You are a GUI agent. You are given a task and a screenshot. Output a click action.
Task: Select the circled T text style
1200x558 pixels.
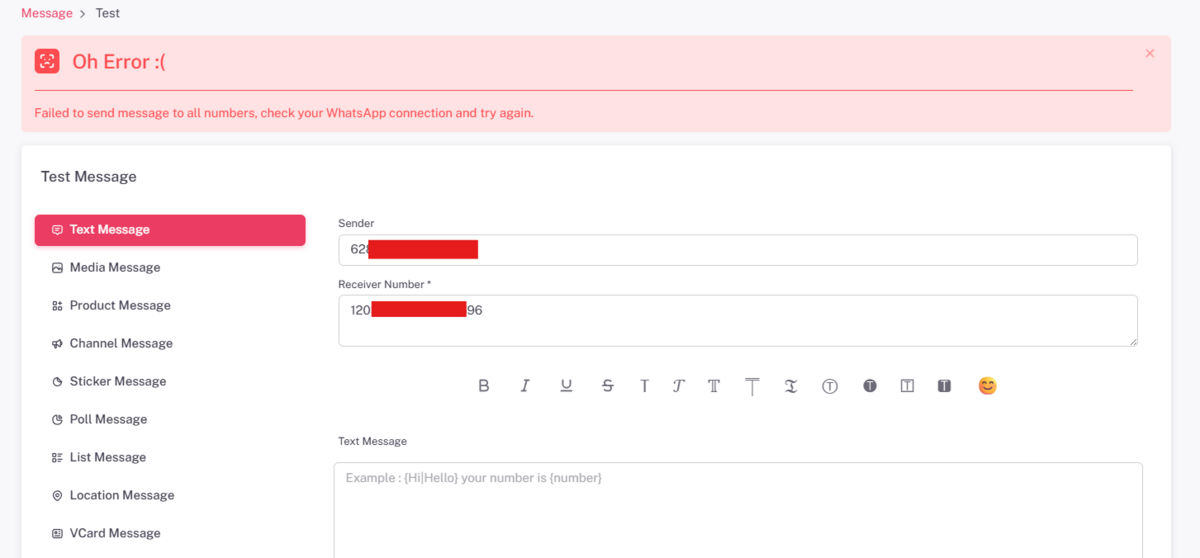tap(829, 386)
